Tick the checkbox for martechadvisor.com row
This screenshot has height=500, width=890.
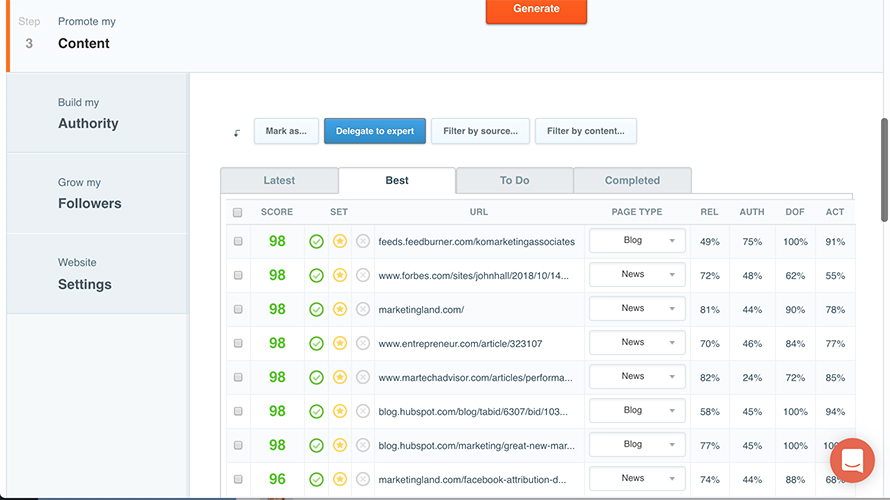click(238, 378)
